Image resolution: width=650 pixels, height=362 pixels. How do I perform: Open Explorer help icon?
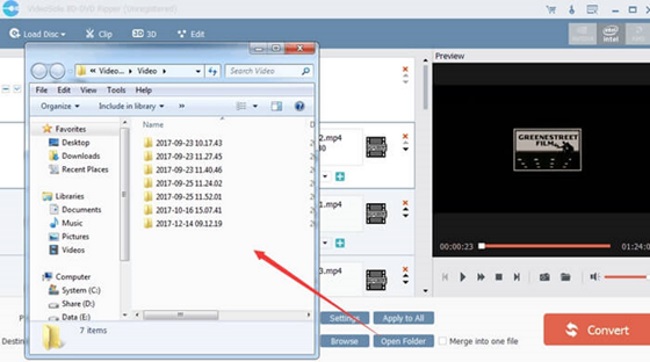299,106
